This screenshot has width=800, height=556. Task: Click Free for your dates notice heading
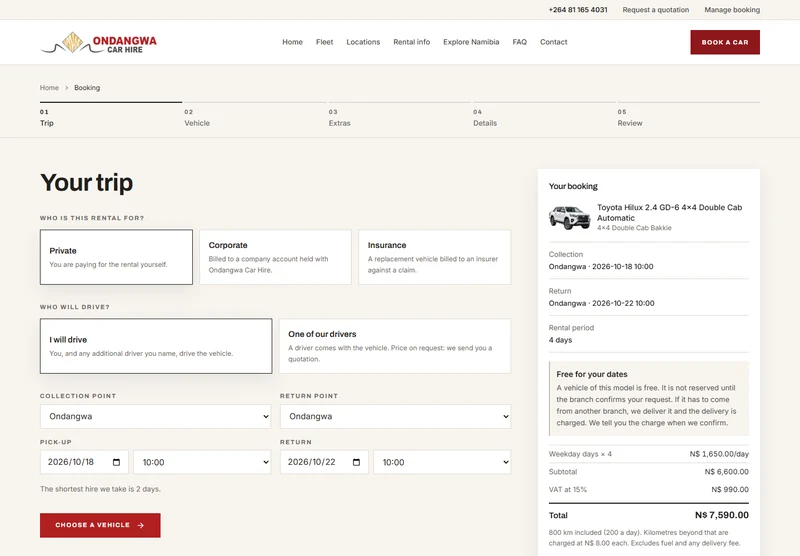592,374
